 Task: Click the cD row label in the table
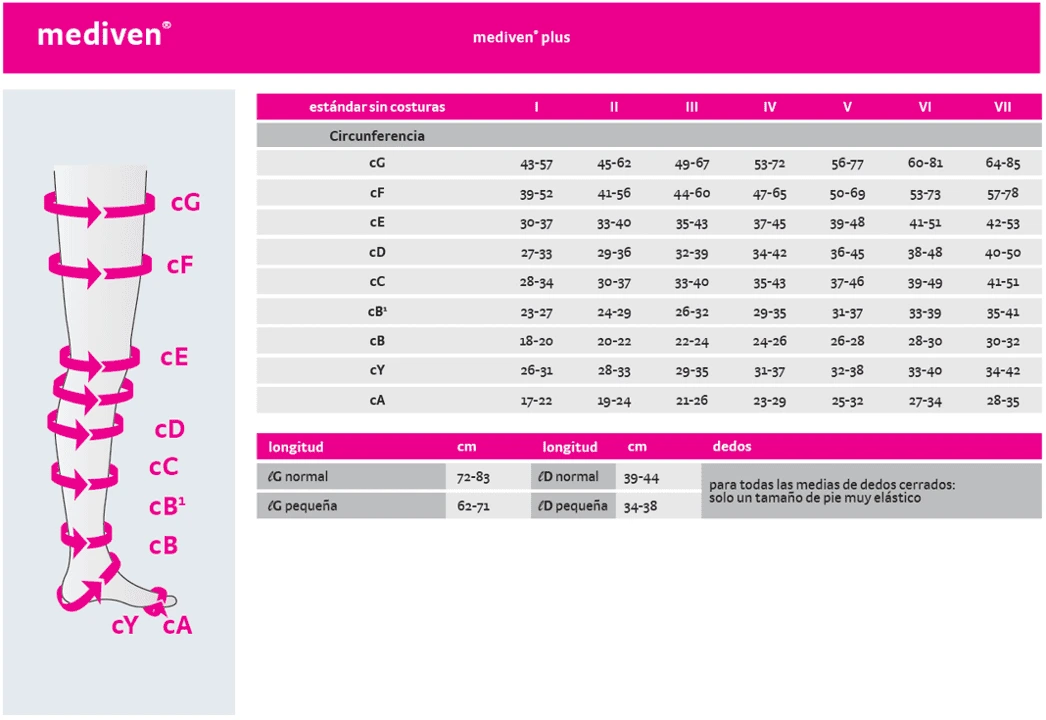(x=377, y=252)
